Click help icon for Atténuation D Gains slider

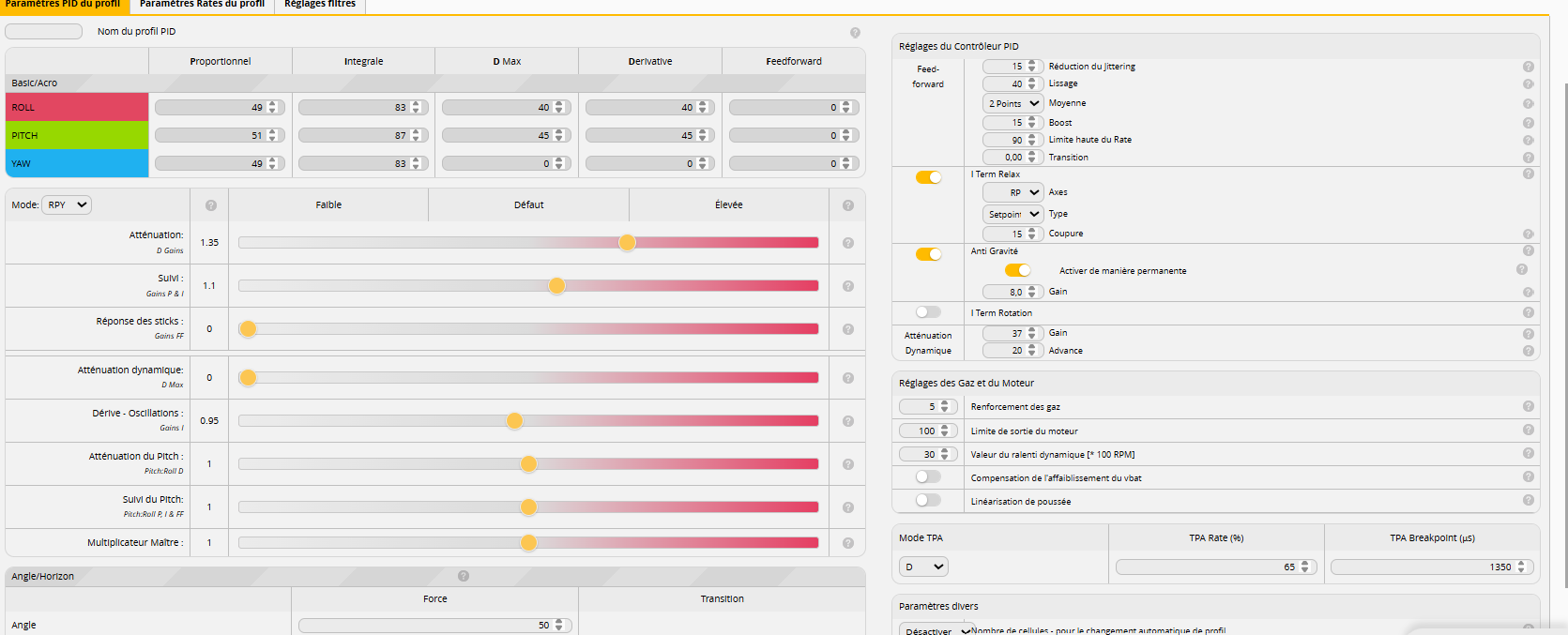847,243
